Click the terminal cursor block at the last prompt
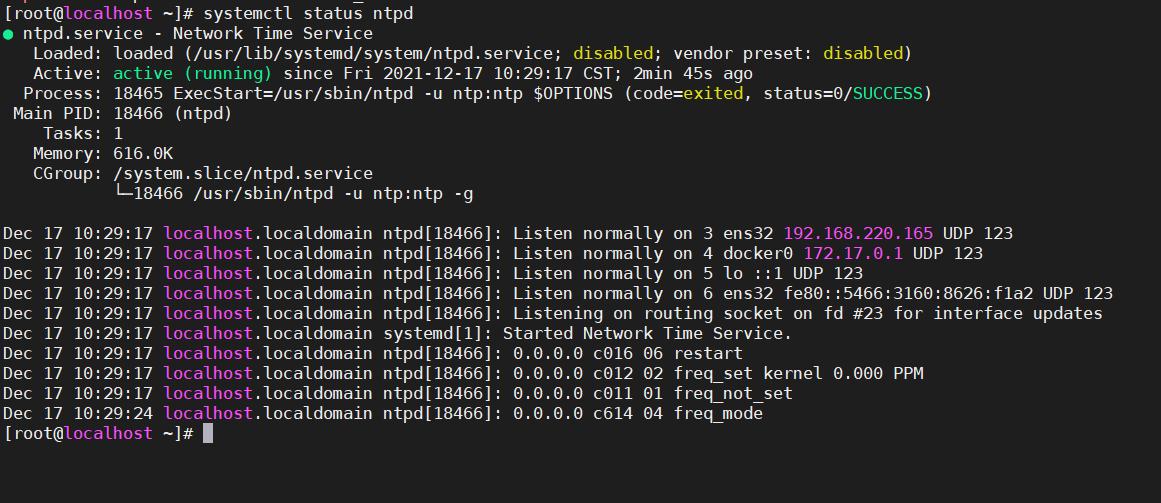Image resolution: width=1161 pixels, height=503 pixels. coord(208,433)
